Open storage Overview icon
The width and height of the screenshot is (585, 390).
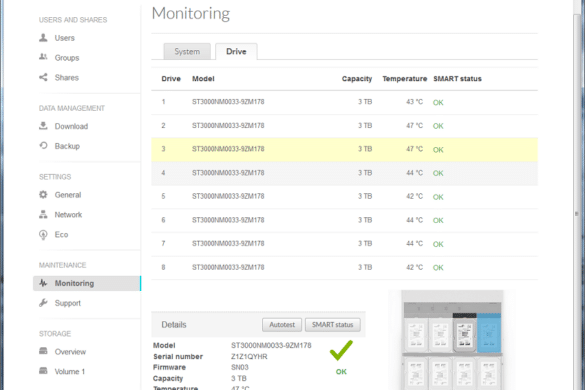pyautogui.click(x=43, y=351)
